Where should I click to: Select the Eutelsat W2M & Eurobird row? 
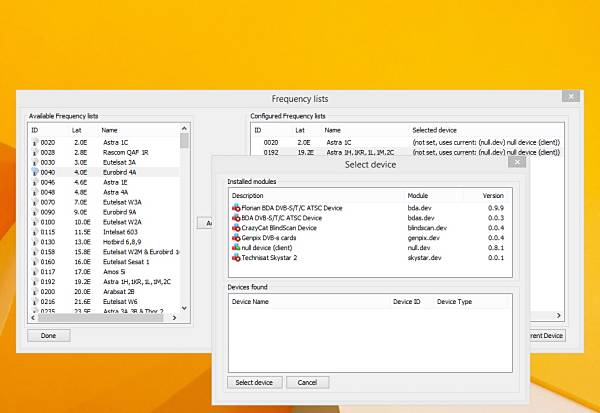coord(105,252)
